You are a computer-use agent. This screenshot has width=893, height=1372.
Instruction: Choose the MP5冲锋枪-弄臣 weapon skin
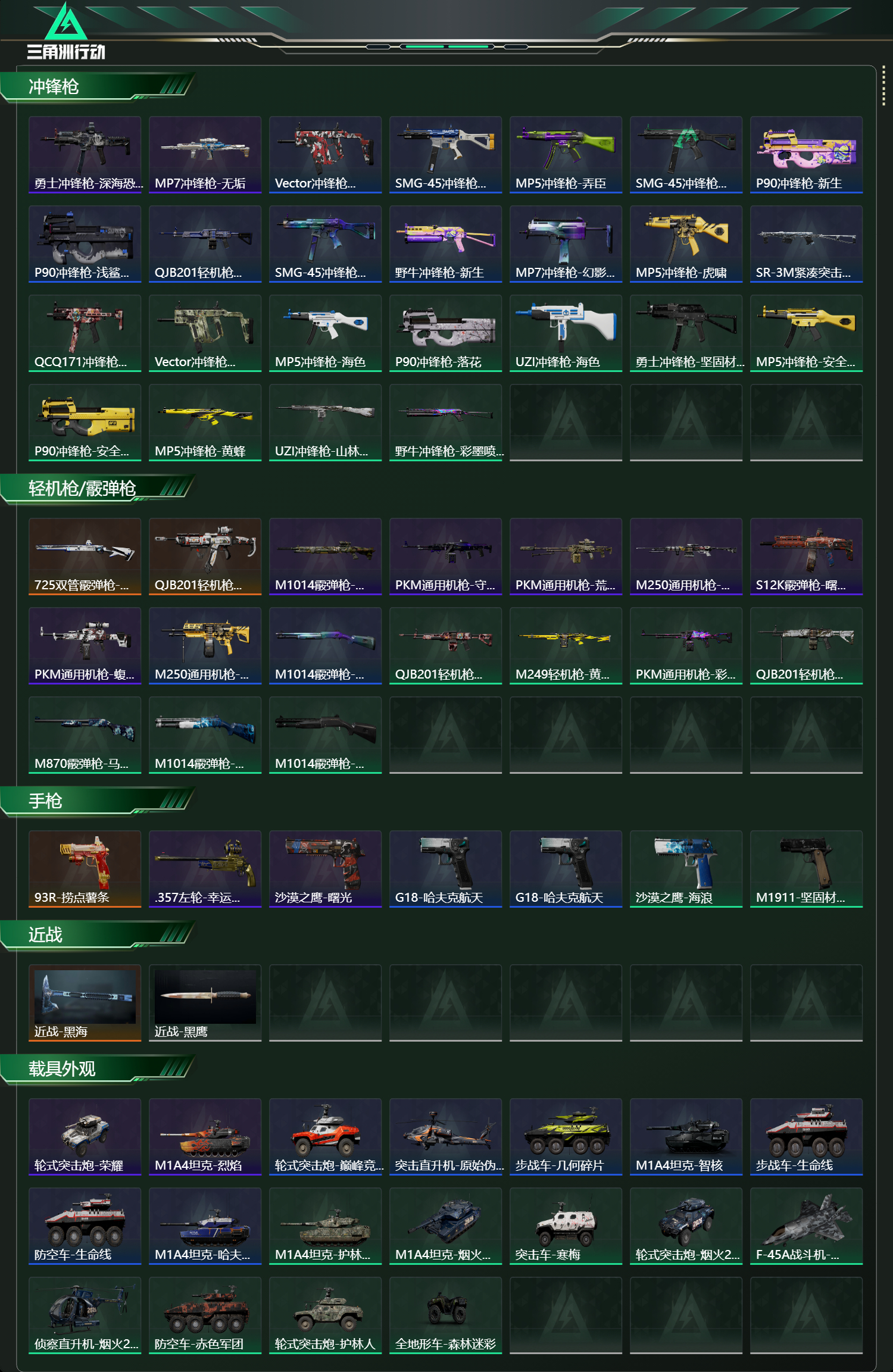coord(566,155)
